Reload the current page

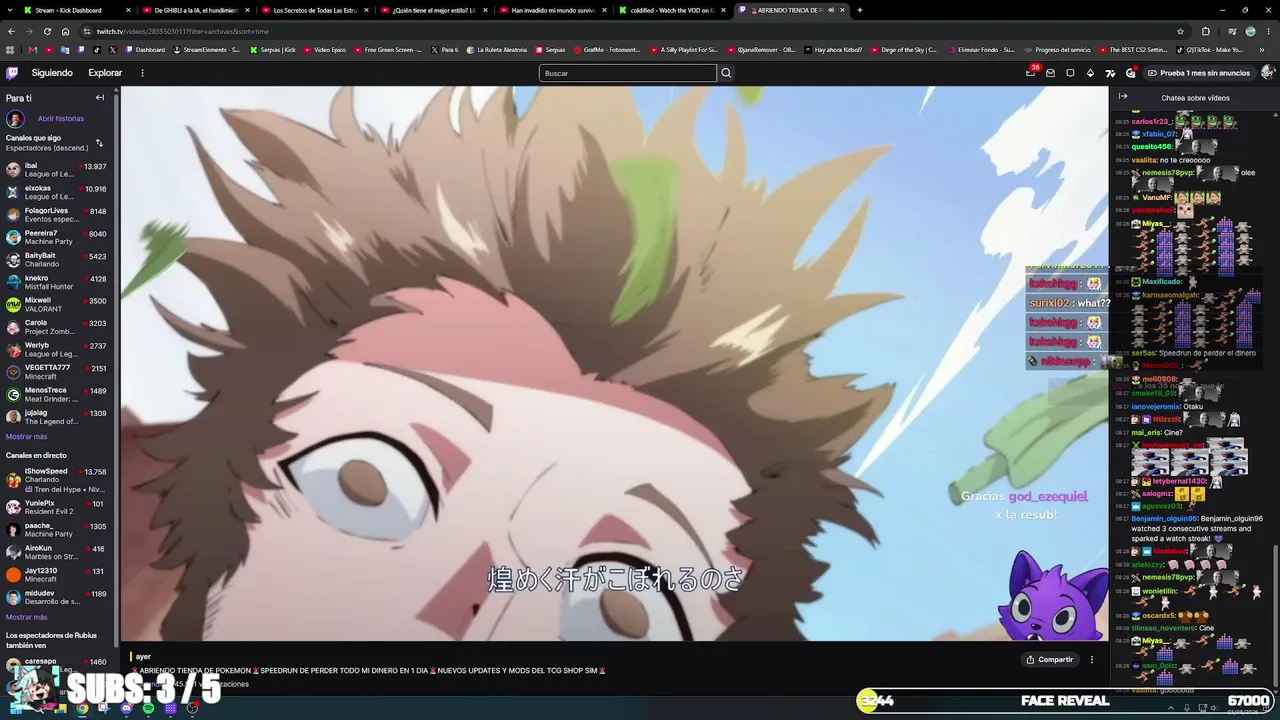coord(47,31)
